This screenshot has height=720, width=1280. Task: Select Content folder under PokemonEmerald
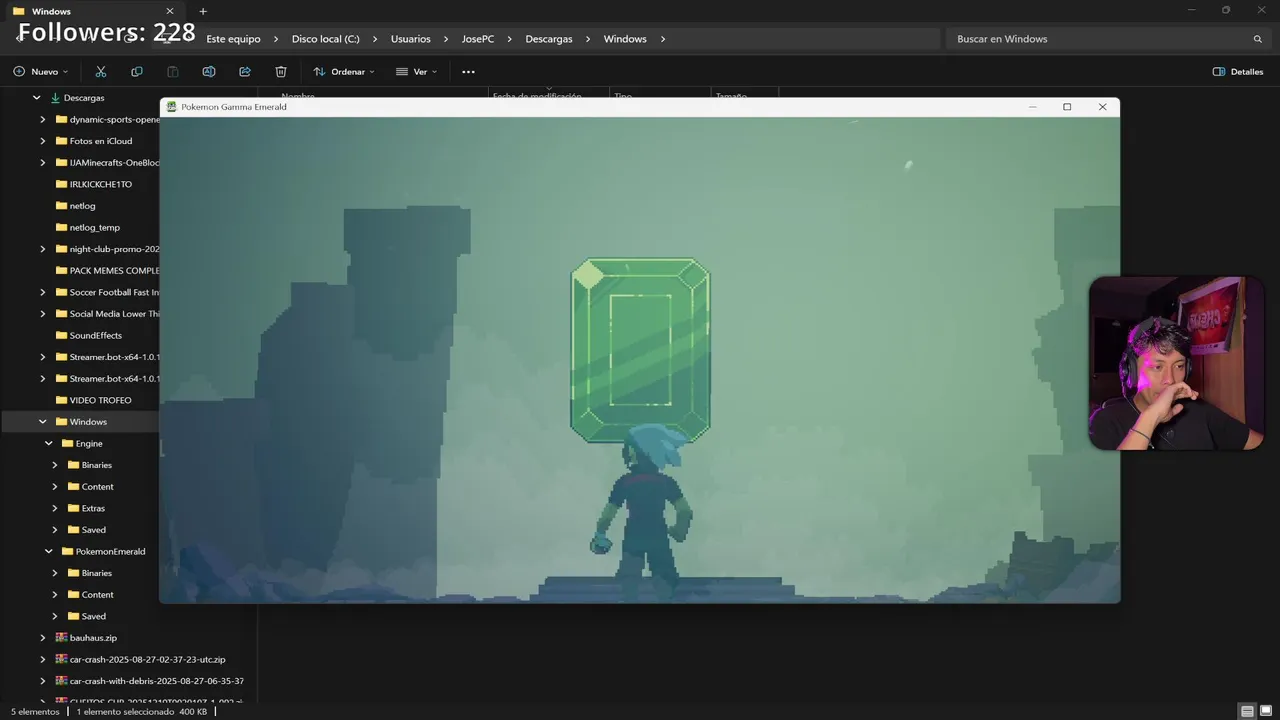point(97,595)
